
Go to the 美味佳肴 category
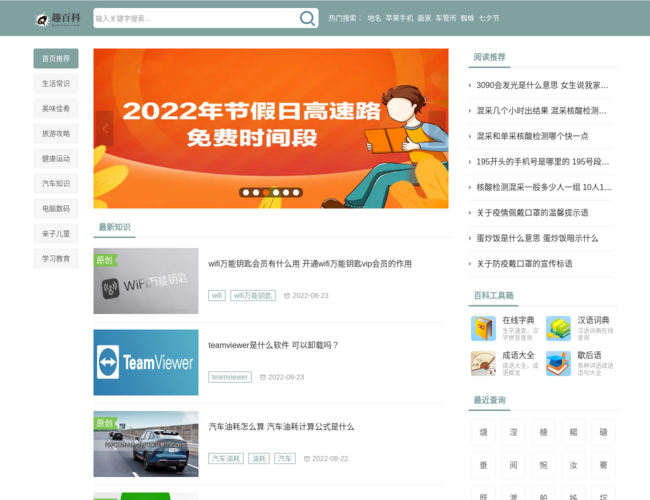coord(56,108)
